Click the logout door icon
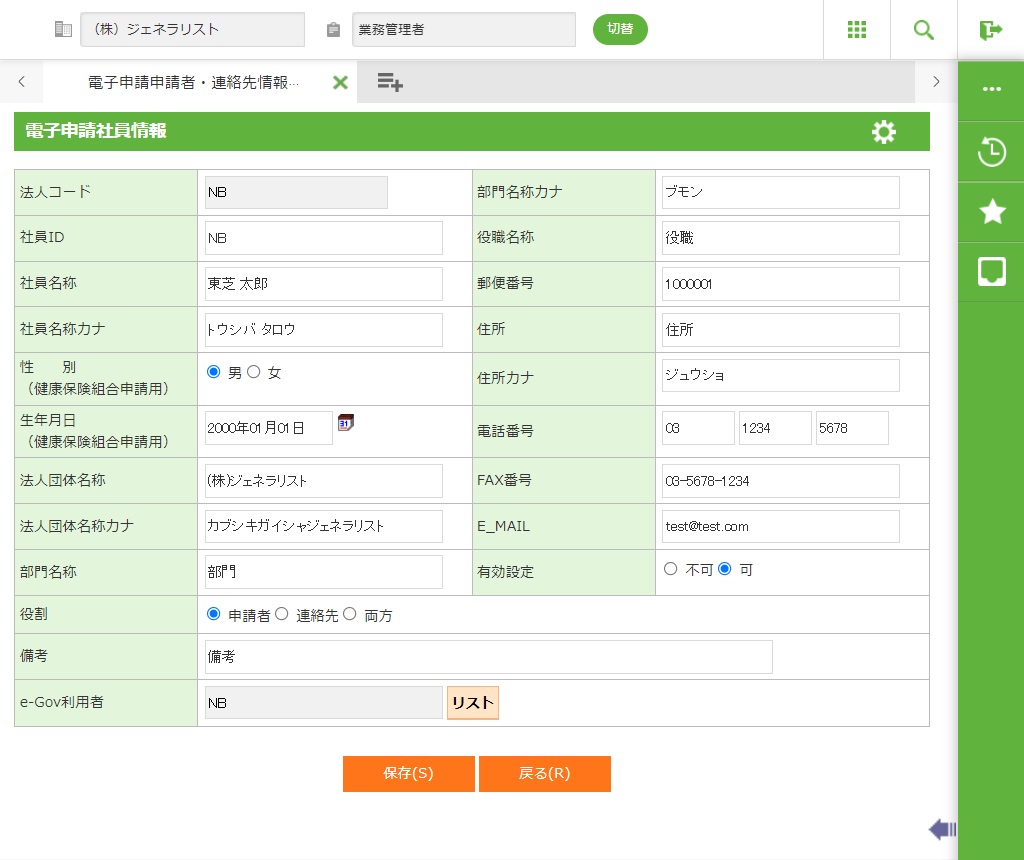 991,30
